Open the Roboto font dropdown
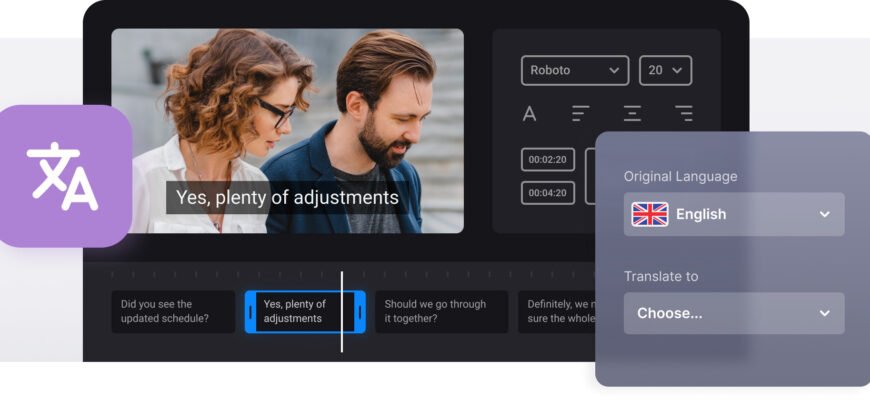The height and width of the screenshot is (400, 870). (575, 70)
